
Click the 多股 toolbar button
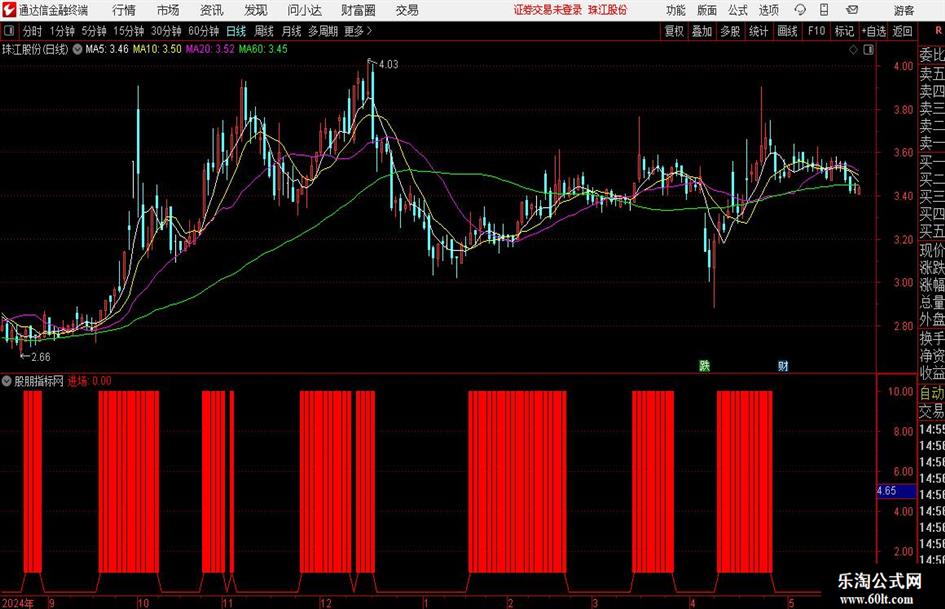click(x=730, y=31)
